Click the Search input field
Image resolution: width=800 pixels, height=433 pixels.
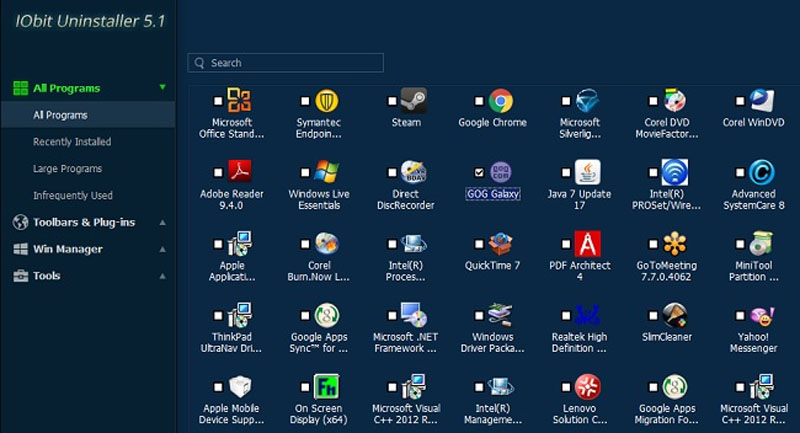(286, 63)
